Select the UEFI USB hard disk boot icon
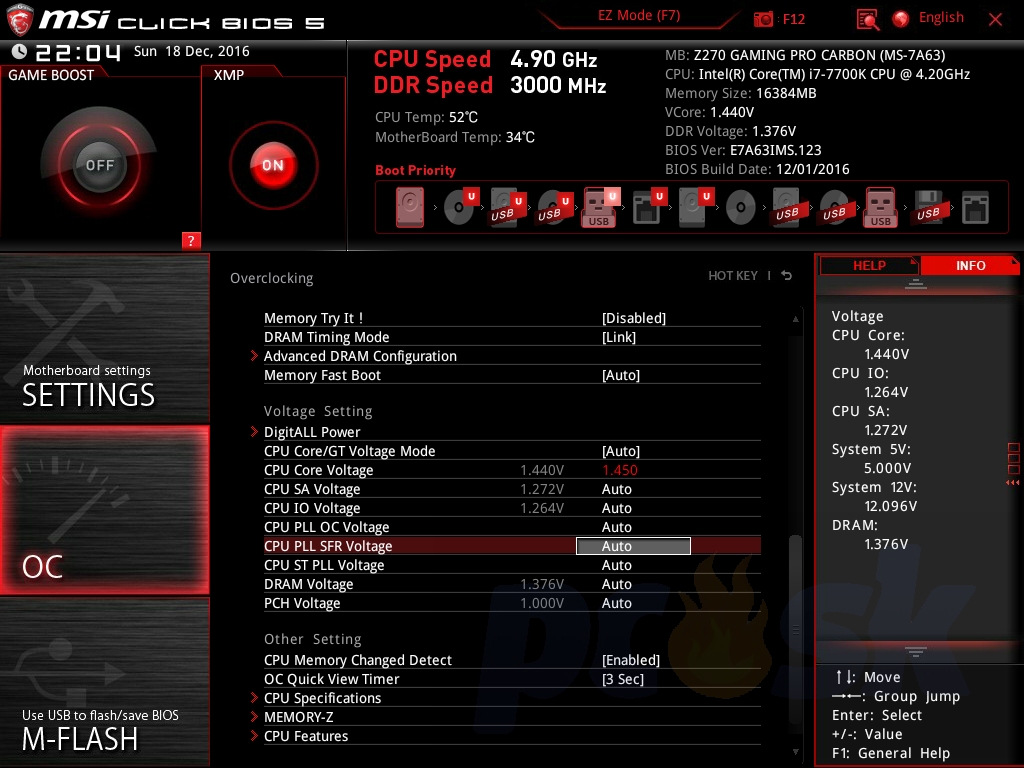Image resolution: width=1024 pixels, height=768 pixels. pos(507,207)
